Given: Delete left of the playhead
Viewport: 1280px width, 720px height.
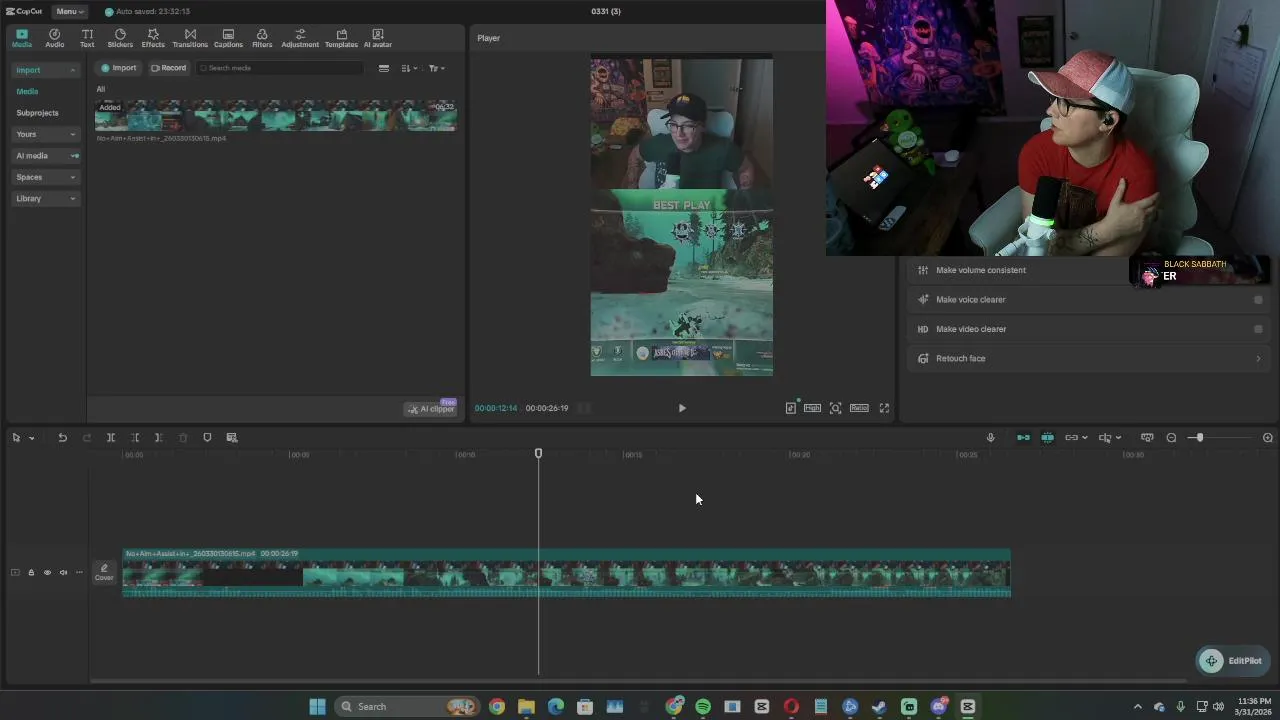Looking at the screenshot, I should click(x=135, y=438).
